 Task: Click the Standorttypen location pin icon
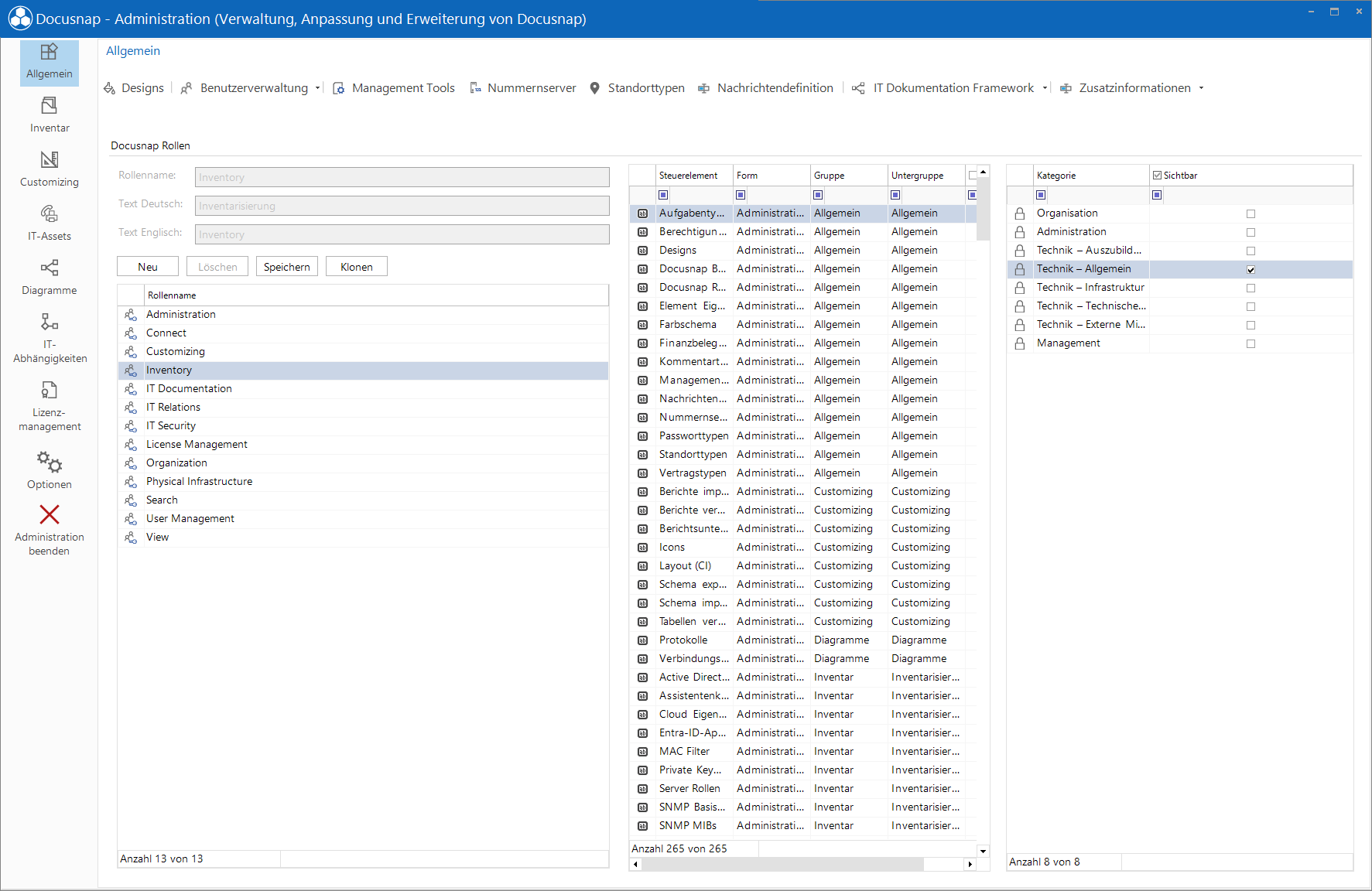click(594, 88)
